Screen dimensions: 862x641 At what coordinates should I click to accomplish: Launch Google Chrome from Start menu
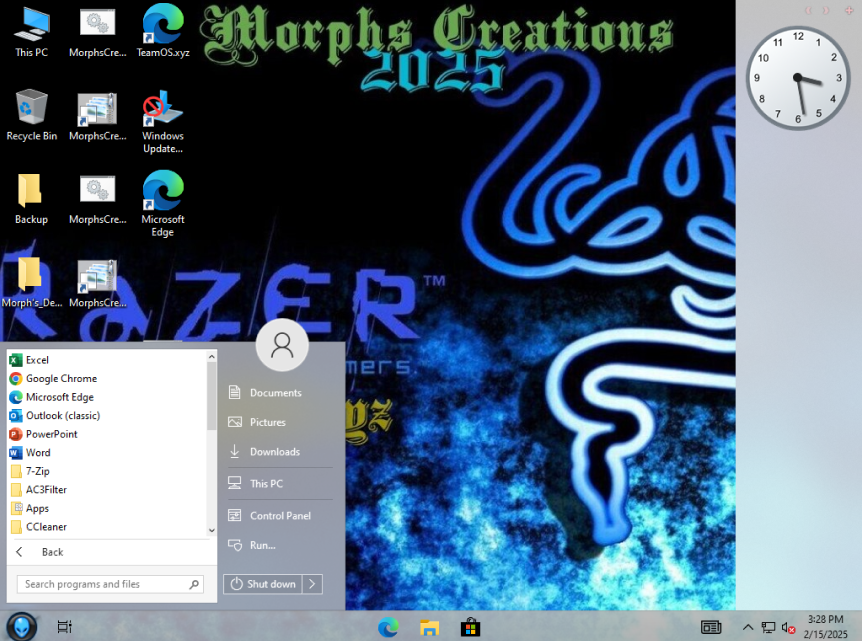[107, 379]
